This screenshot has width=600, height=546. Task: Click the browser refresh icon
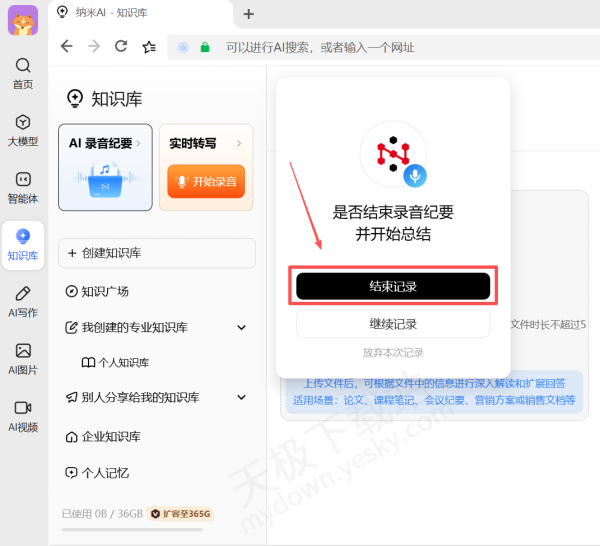pyautogui.click(x=121, y=46)
